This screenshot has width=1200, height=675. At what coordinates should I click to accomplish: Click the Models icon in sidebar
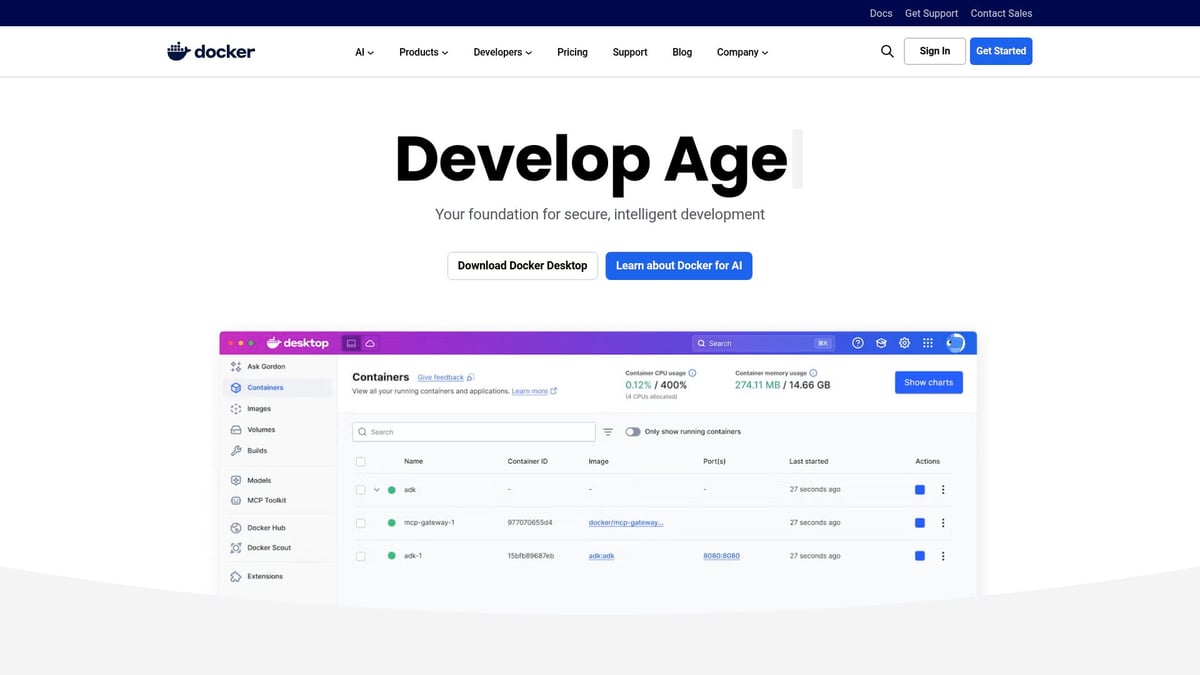(x=236, y=481)
